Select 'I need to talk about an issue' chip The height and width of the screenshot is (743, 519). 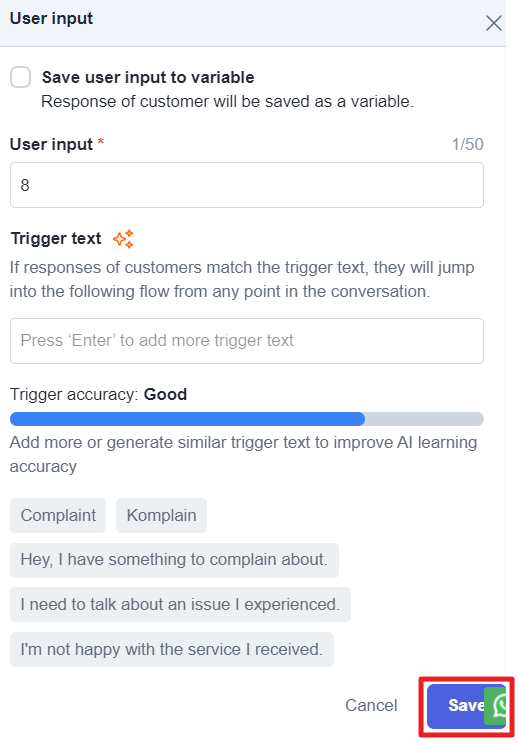[x=180, y=605]
